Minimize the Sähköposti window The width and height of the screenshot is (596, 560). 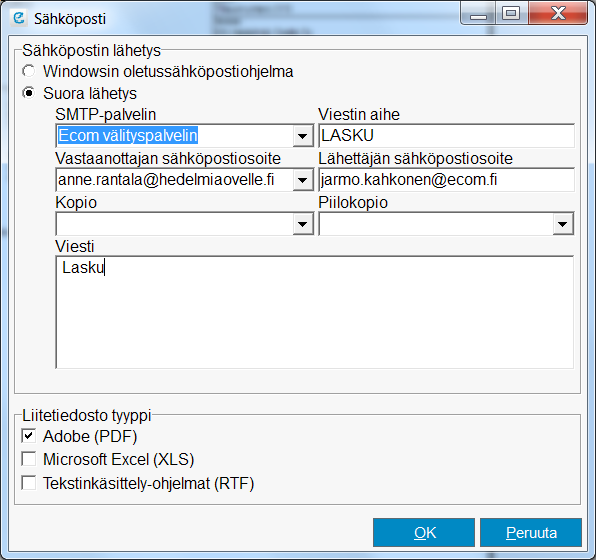coord(478,14)
